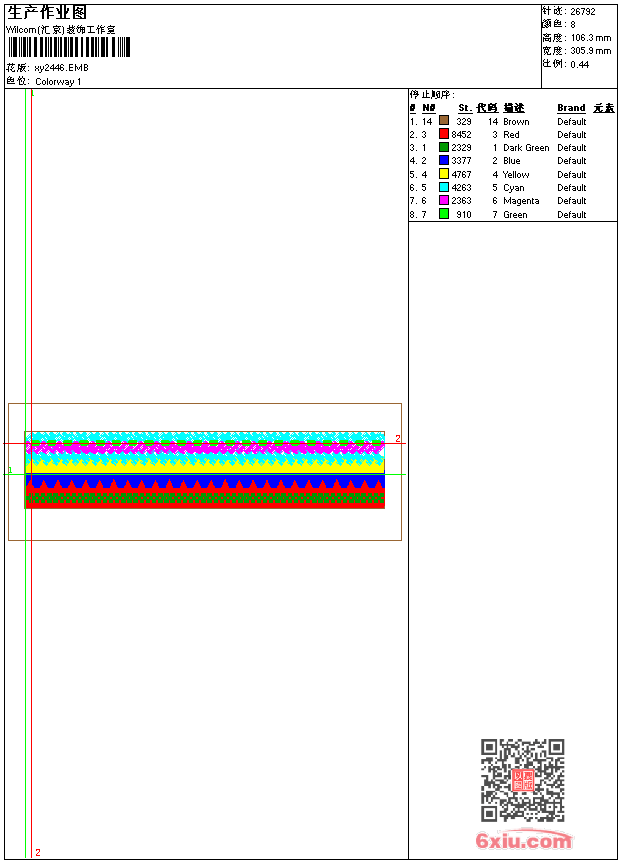The width and height of the screenshot is (620, 860).
Task: Click the color count value 8
Action: point(573,25)
